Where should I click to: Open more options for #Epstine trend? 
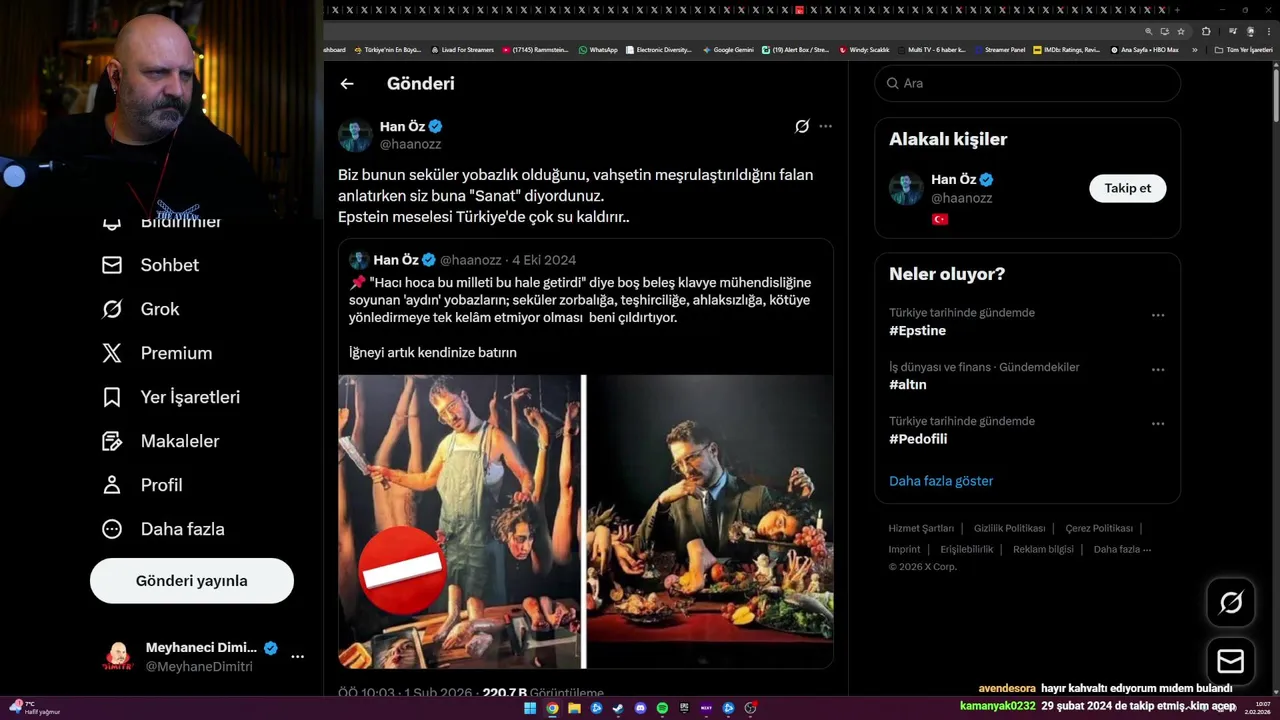tap(1158, 315)
